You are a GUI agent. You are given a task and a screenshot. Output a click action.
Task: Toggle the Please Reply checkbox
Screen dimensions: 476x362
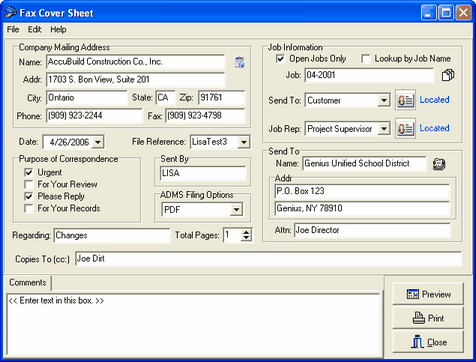(x=29, y=196)
